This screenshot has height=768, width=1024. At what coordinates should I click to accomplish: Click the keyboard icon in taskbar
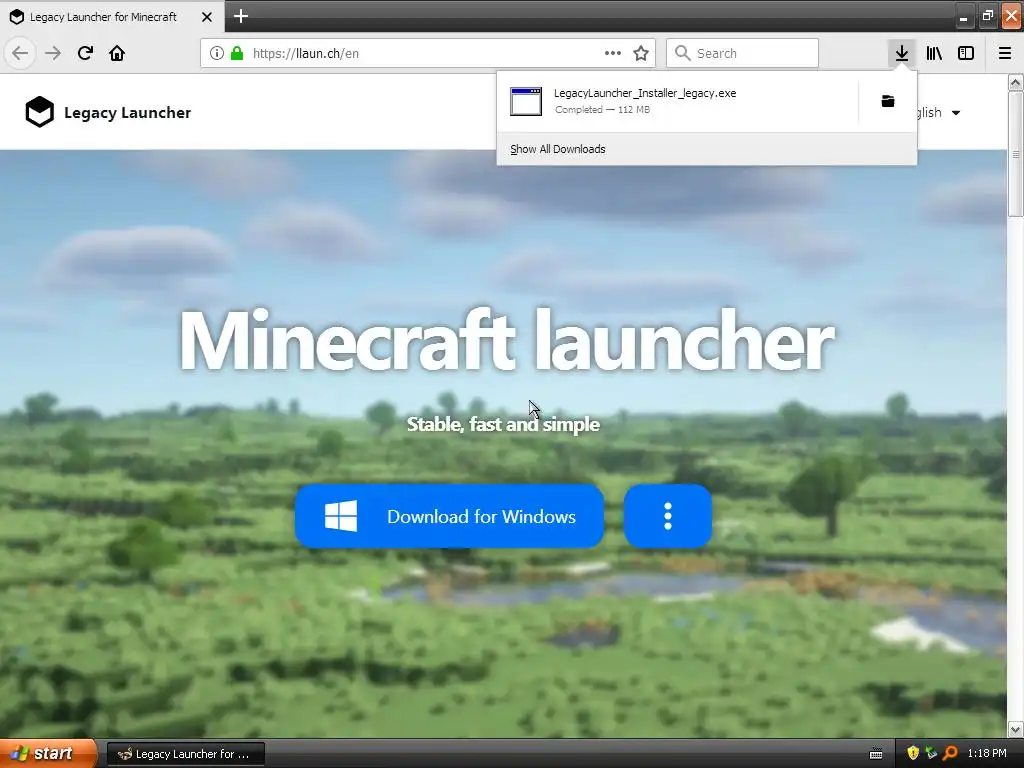pyautogui.click(x=876, y=754)
